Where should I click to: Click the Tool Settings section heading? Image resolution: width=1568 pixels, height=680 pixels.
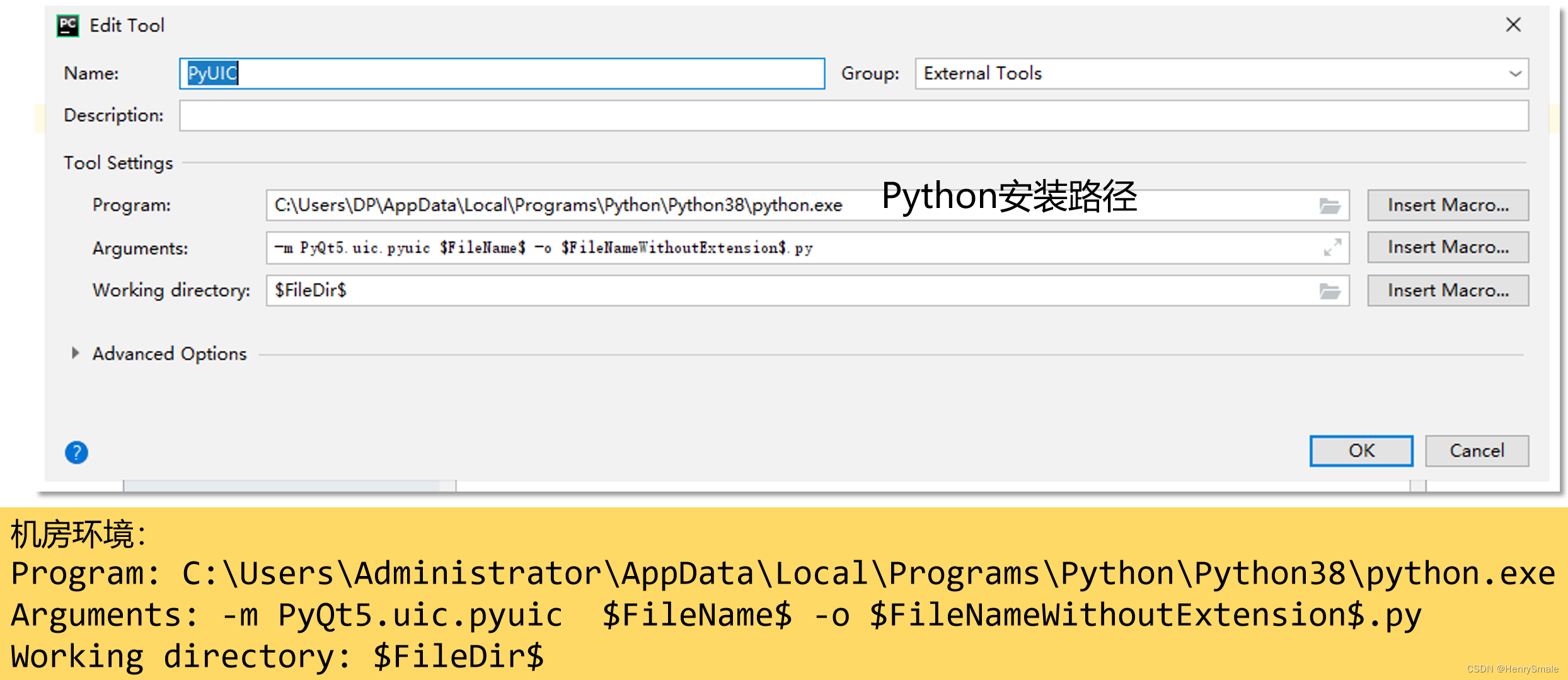click(118, 163)
